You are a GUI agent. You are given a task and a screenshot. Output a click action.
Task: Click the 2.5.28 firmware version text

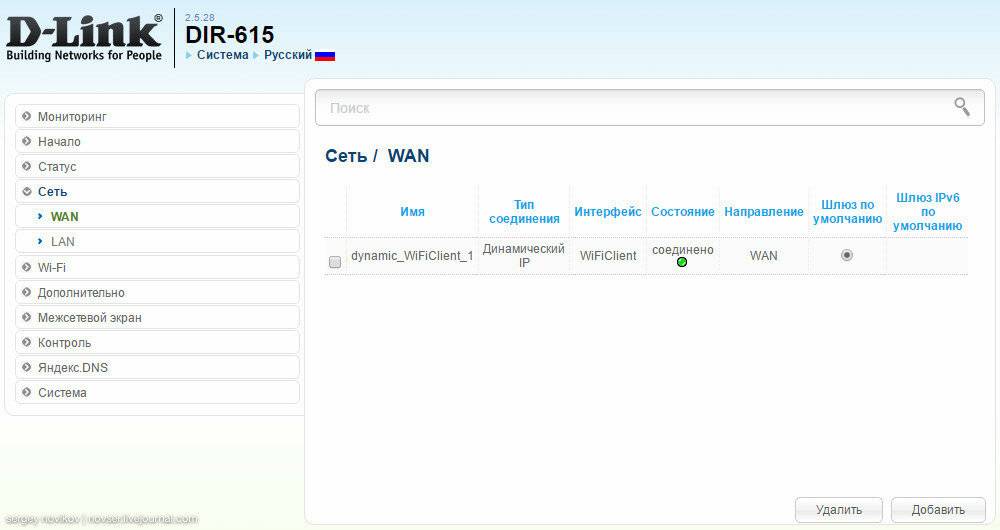click(x=200, y=17)
